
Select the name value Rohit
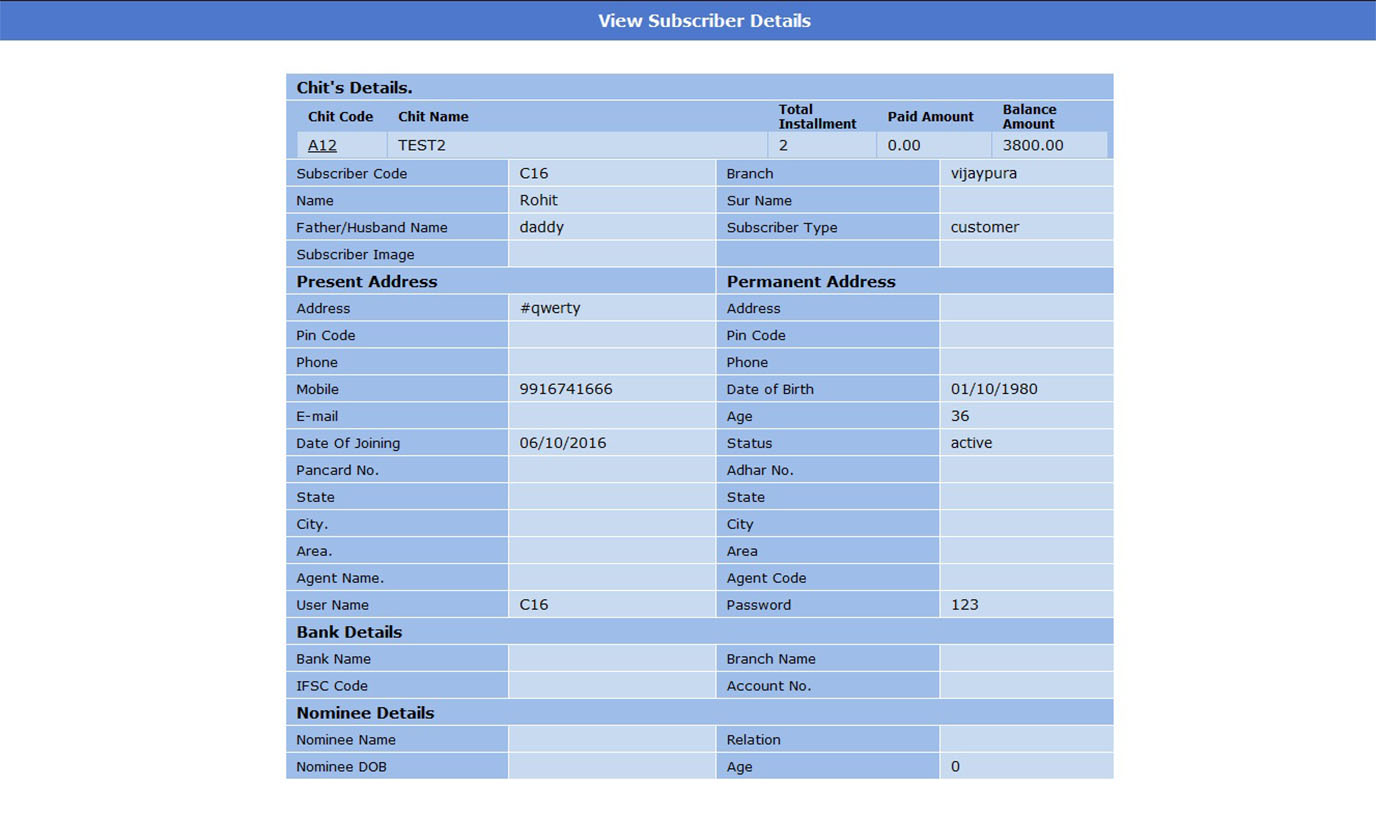click(539, 200)
